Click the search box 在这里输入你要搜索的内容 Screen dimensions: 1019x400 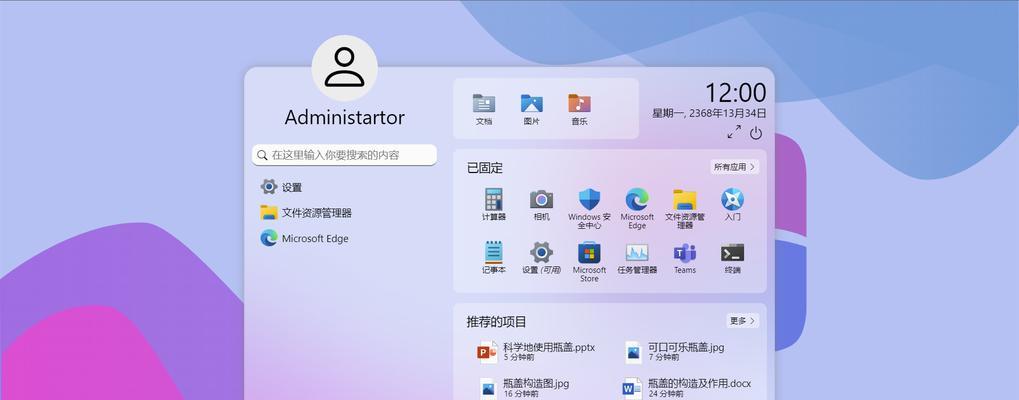coord(344,155)
